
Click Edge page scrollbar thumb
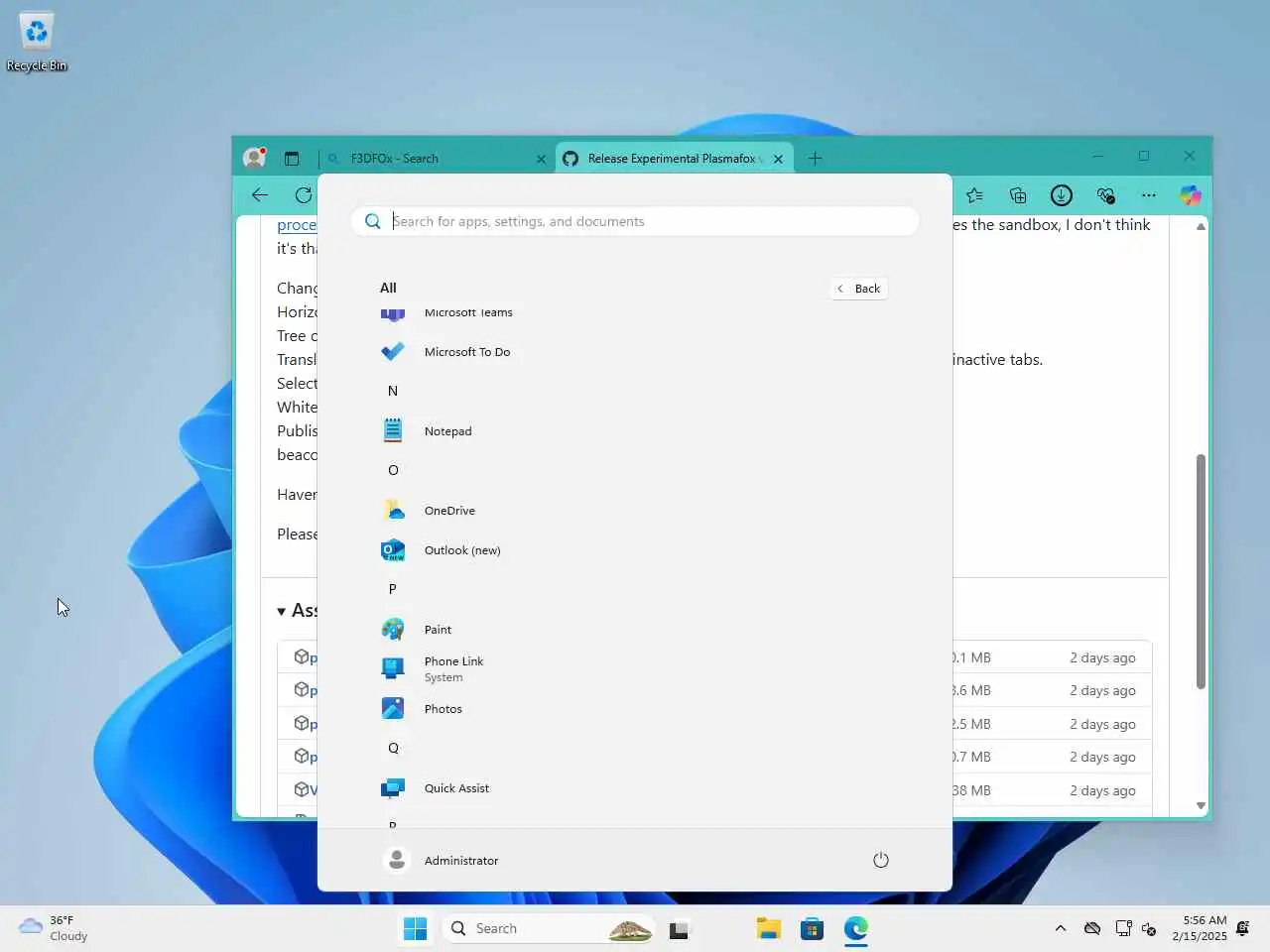tap(1201, 571)
